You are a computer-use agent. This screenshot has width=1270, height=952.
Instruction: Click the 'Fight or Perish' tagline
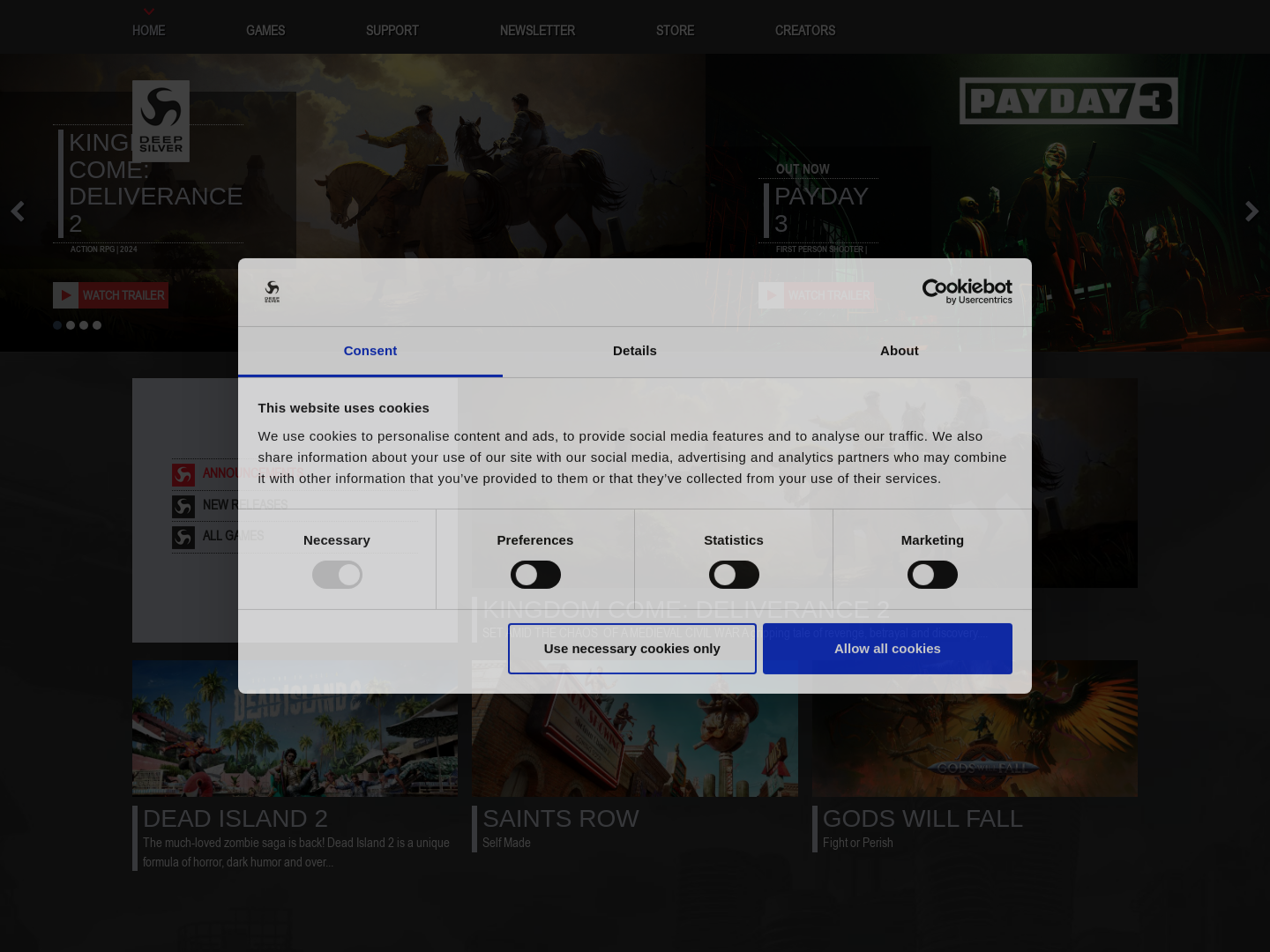[857, 843]
